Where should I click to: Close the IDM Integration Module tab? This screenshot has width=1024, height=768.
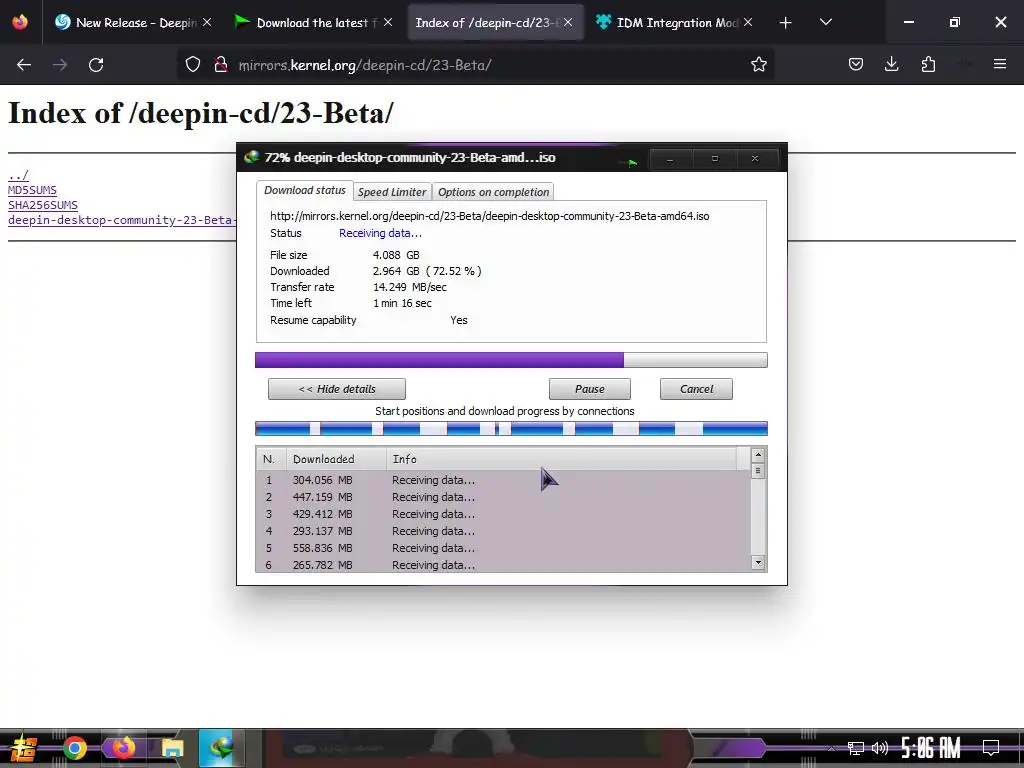point(748,22)
